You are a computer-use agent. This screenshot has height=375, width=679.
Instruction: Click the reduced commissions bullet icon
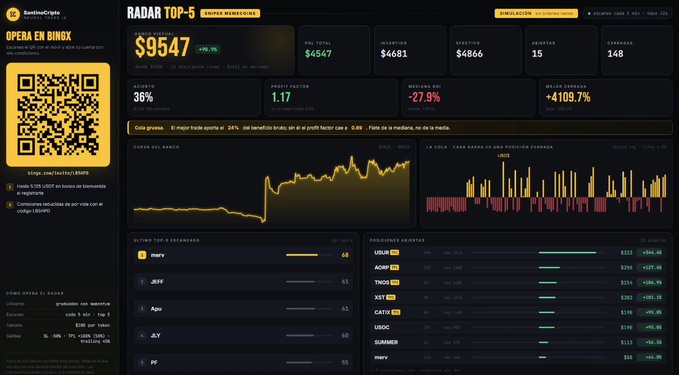point(10,205)
